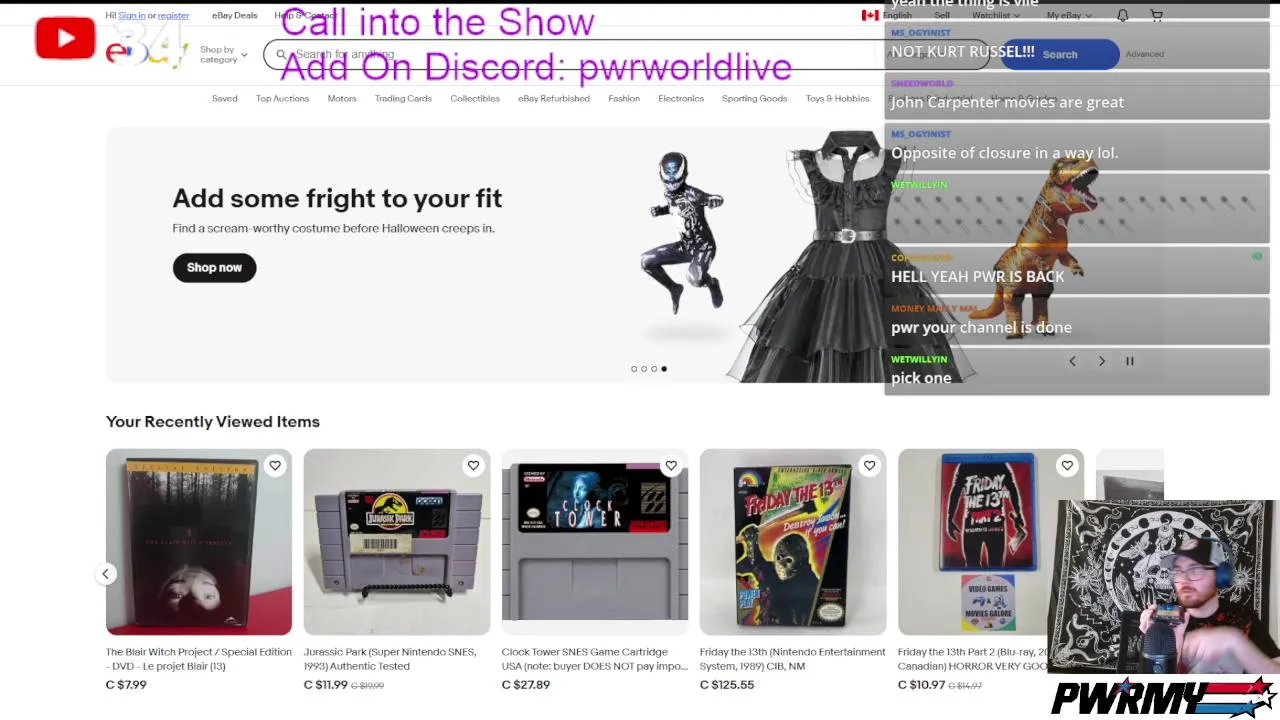The width and height of the screenshot is (1280, 720).
Task: Open Fashion category
Action: click(x=624, y=98)
